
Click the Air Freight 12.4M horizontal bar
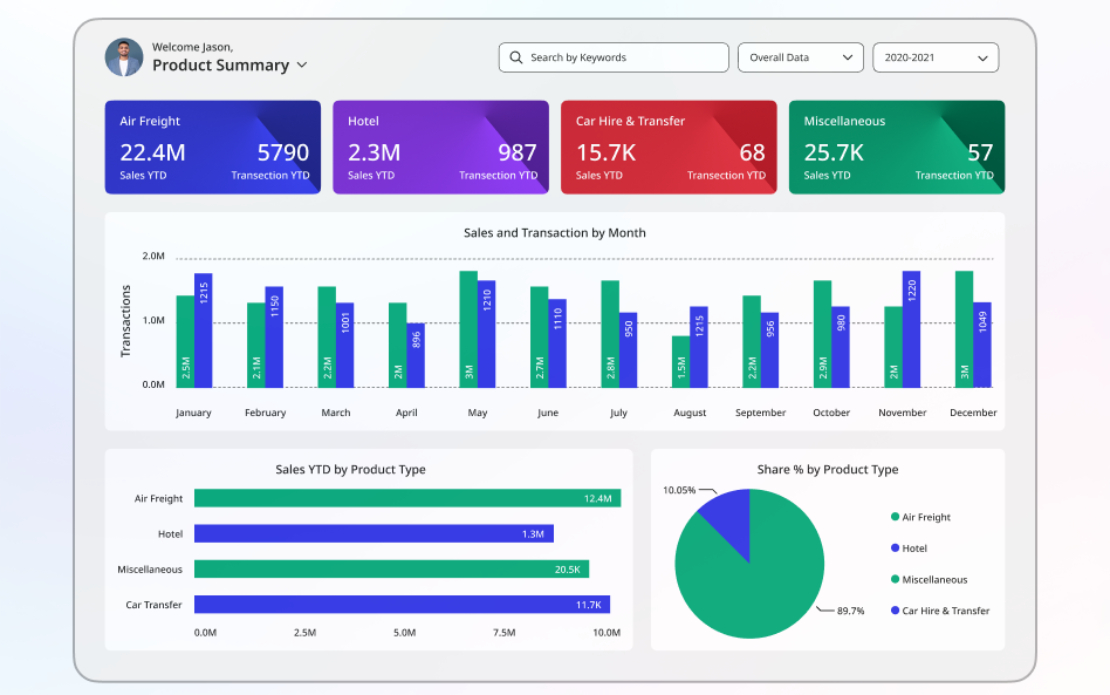(x=407, y=498)
